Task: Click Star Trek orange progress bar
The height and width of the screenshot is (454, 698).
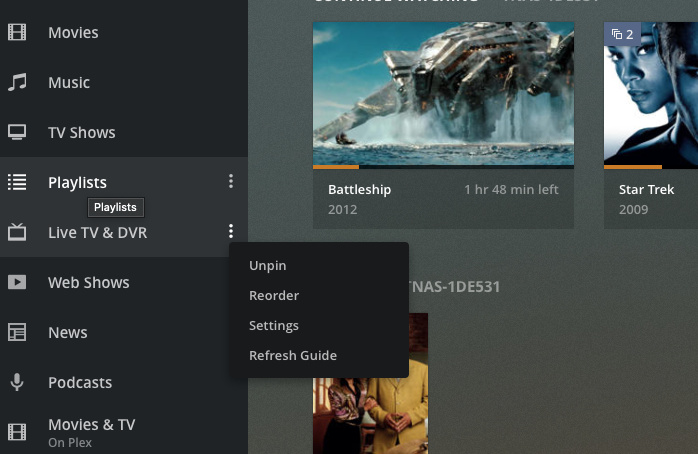Action: (x=633, y=167)
